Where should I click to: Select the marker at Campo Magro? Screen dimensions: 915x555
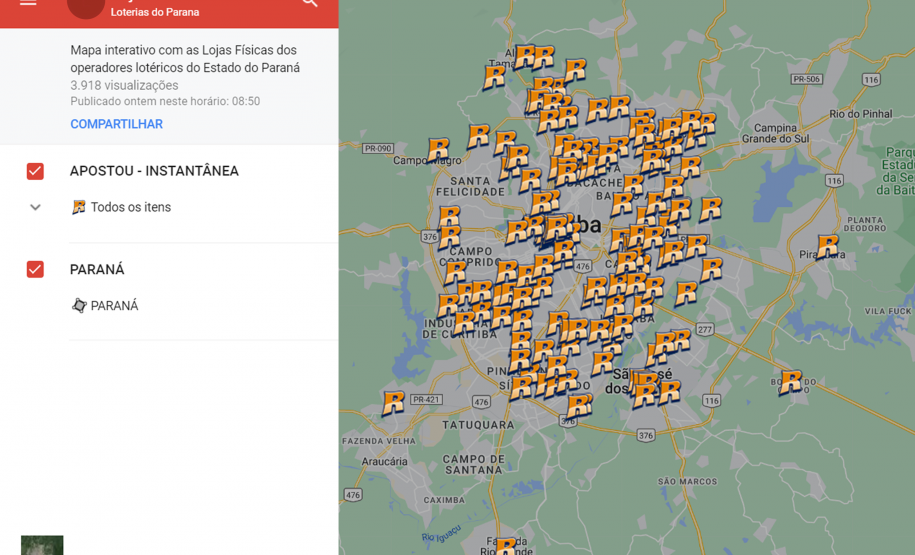[x=438, y=150]
